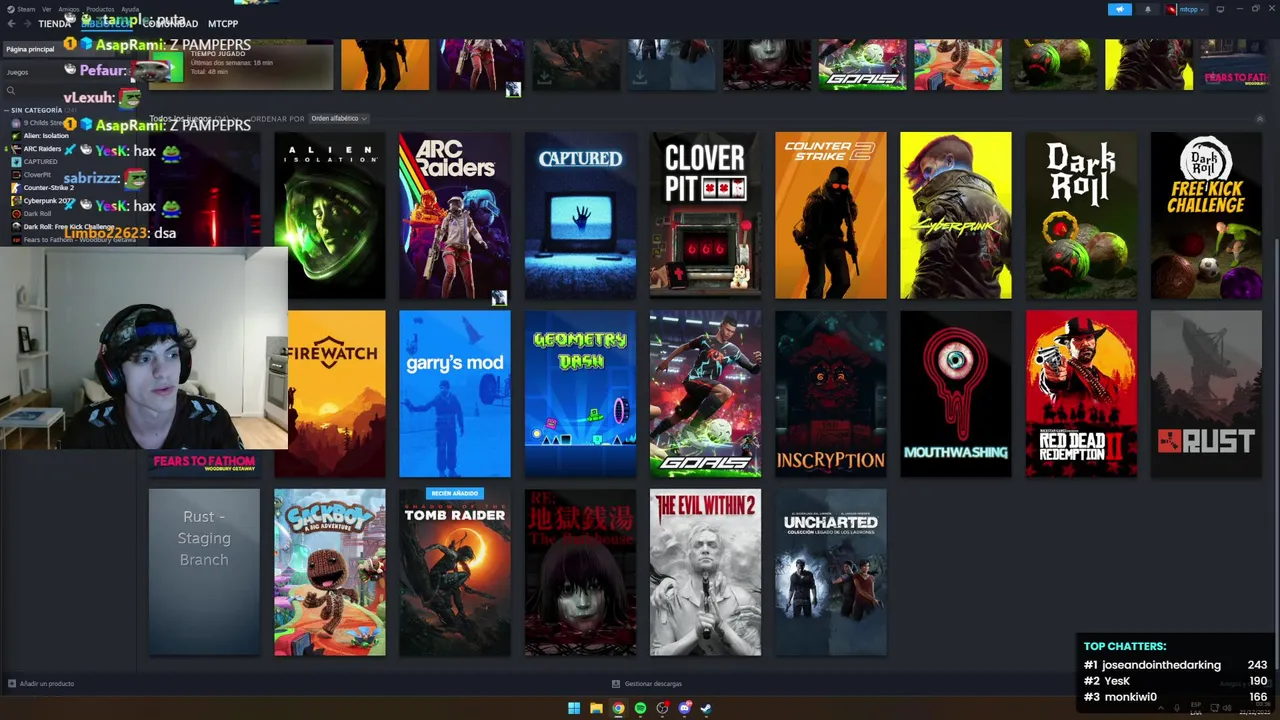Viewport: 1280px width, 720px height.
Task: Open the Rust cover
Action: [x=1206, y=394]
